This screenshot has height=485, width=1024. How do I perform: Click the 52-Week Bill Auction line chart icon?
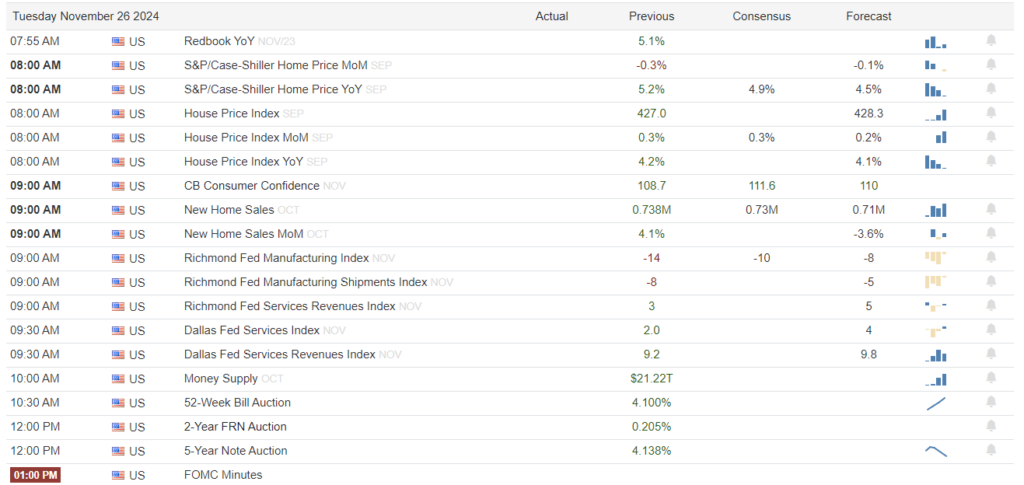936,403
